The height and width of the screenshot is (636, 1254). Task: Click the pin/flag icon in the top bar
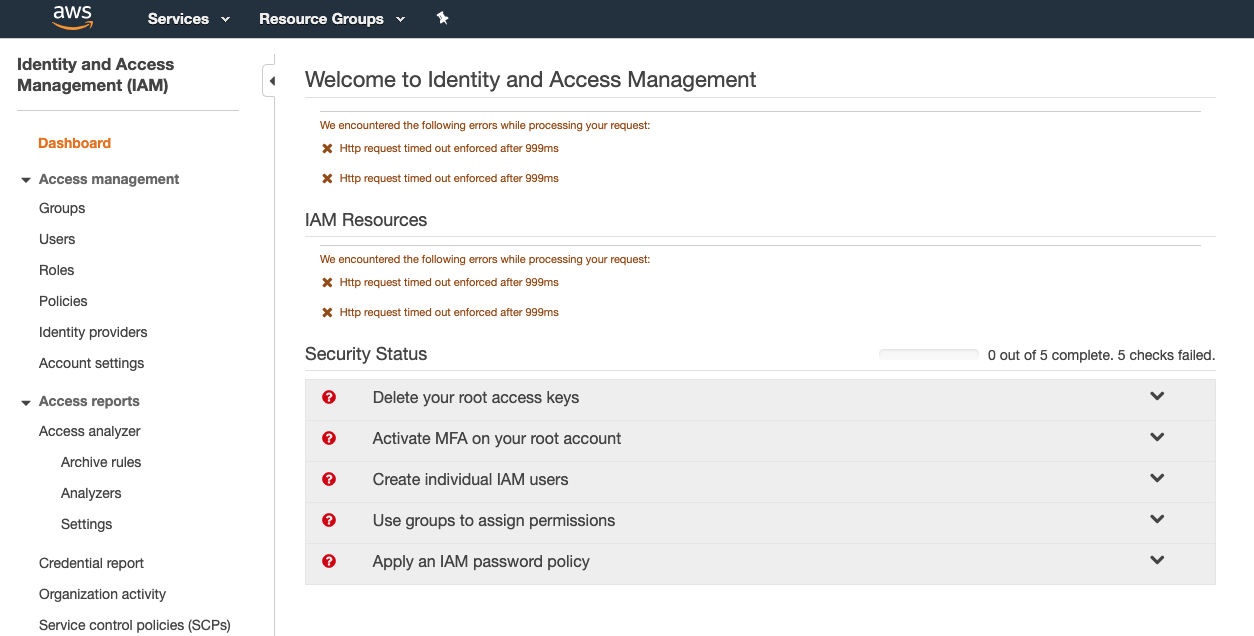click(442, 18)
